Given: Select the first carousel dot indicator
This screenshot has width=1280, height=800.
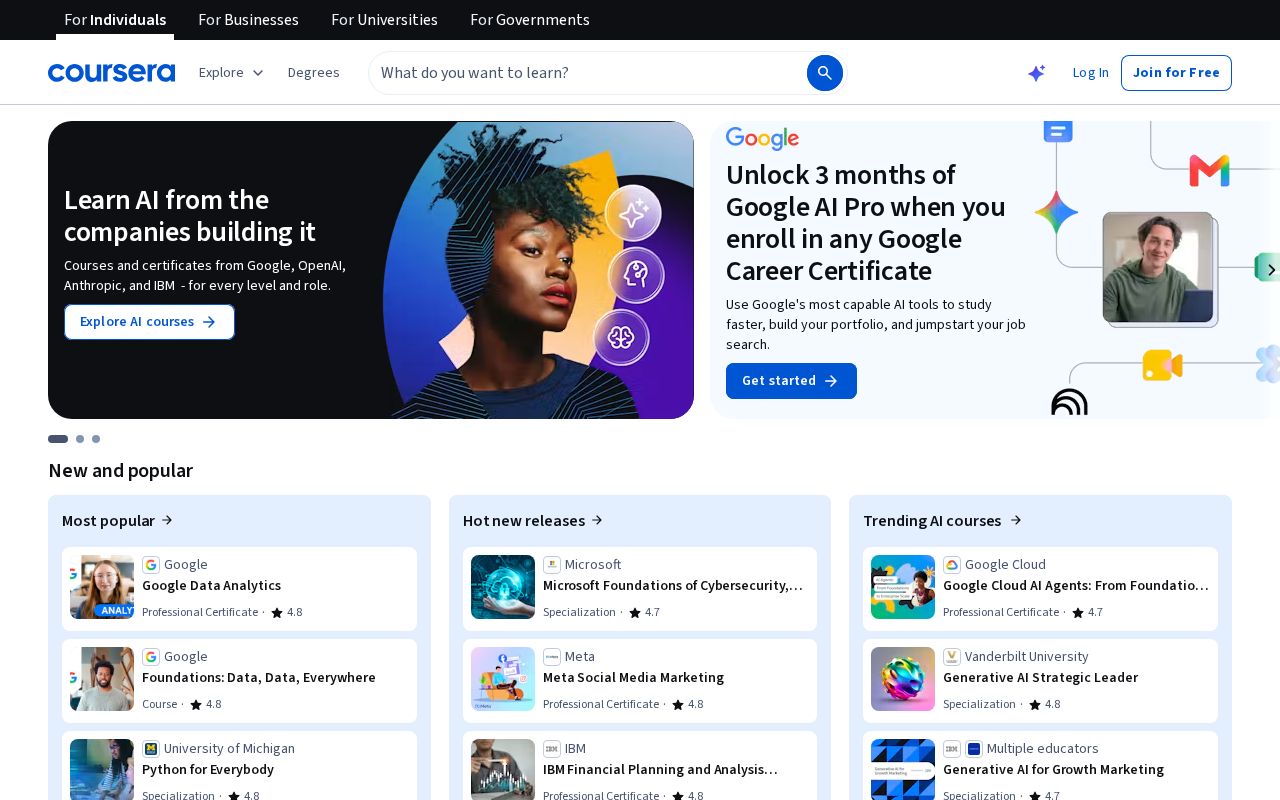Looking at the screenshot, I should point(58,439).
